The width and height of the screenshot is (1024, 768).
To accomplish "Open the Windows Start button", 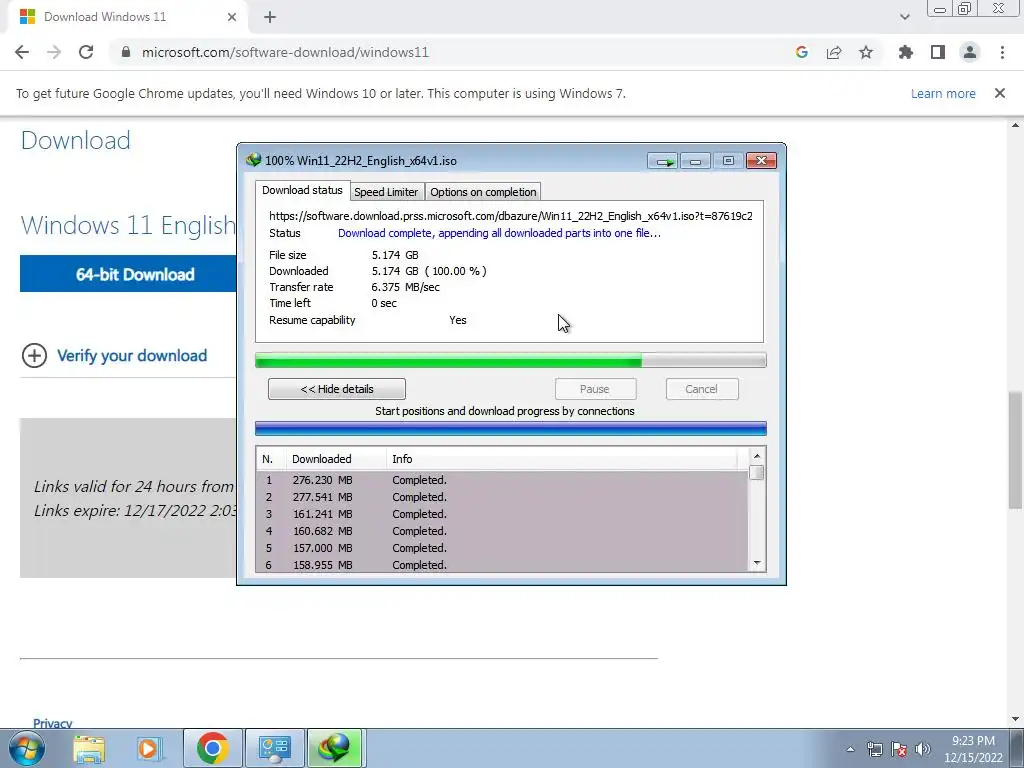I will (x=27, y=748).
